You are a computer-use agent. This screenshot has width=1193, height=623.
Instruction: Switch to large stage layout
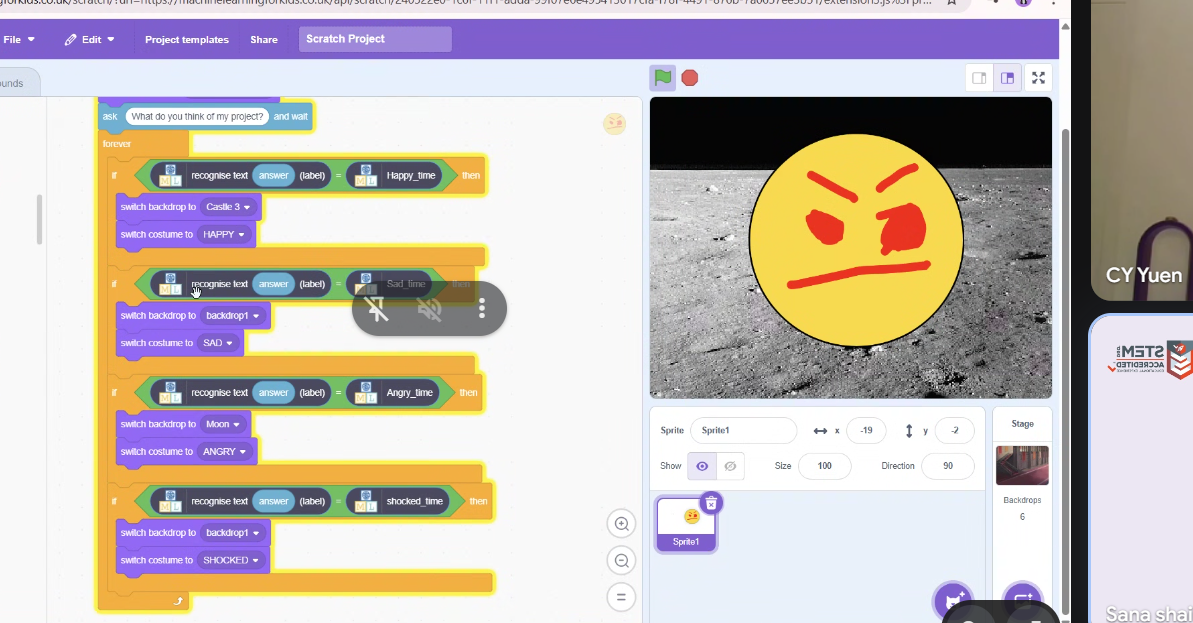1007,78
